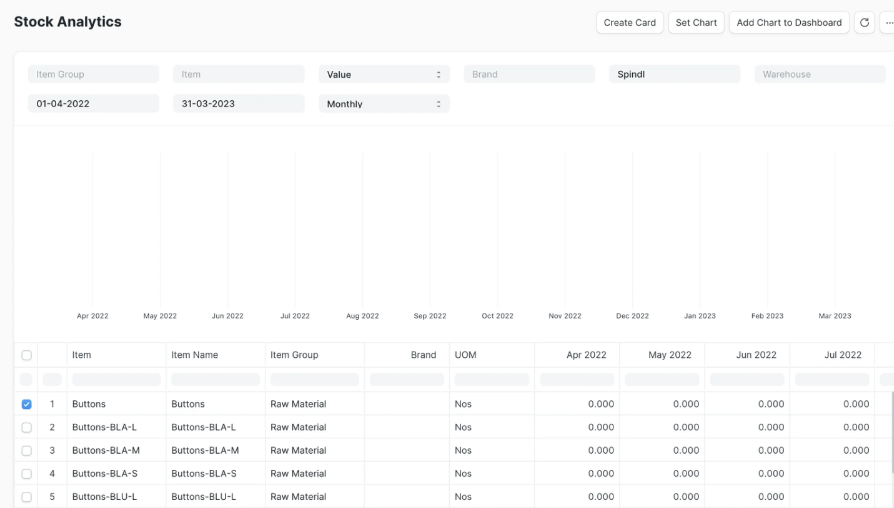894x508 pixels.
Task: Focus the Item Group filter field
Action: [93, 74]
